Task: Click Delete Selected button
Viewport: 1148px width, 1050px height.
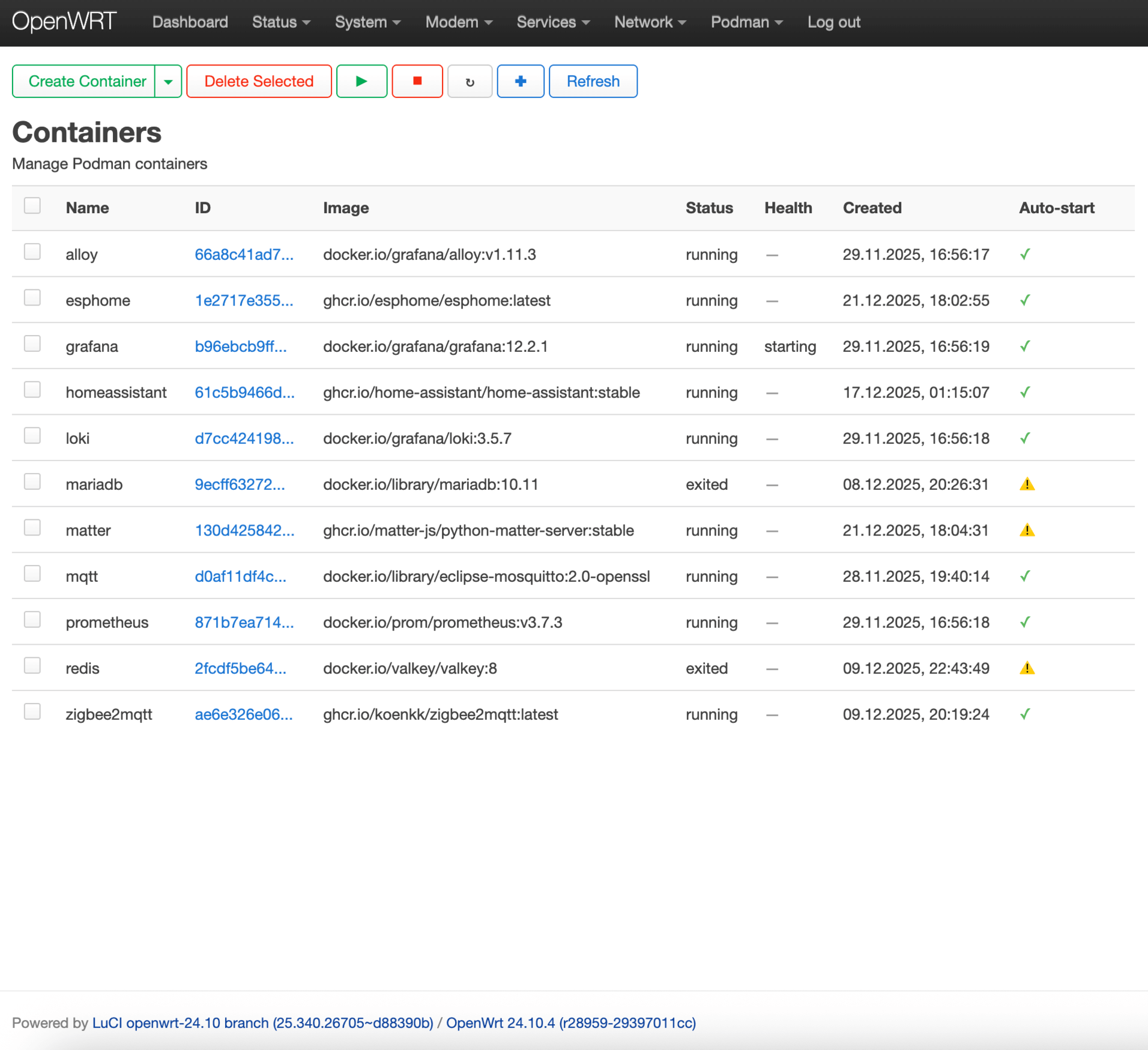Action: click(259, 81)
